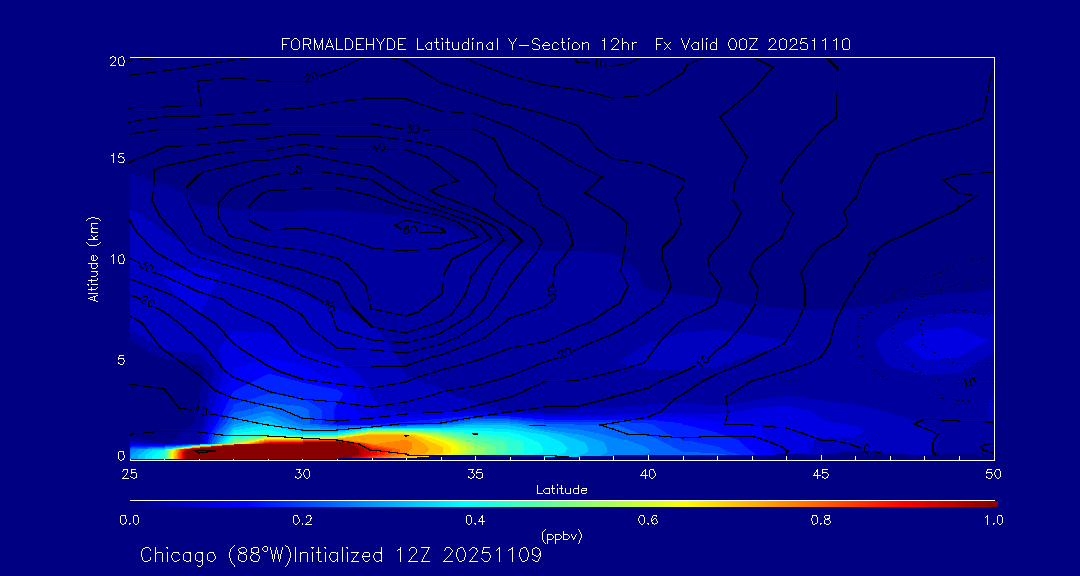Viewport: 1080px width, 576px height.
Task: Click the 'Chicago (88°W)Initialized 12Z 20251109' footer text
Action: click(341, 555)
